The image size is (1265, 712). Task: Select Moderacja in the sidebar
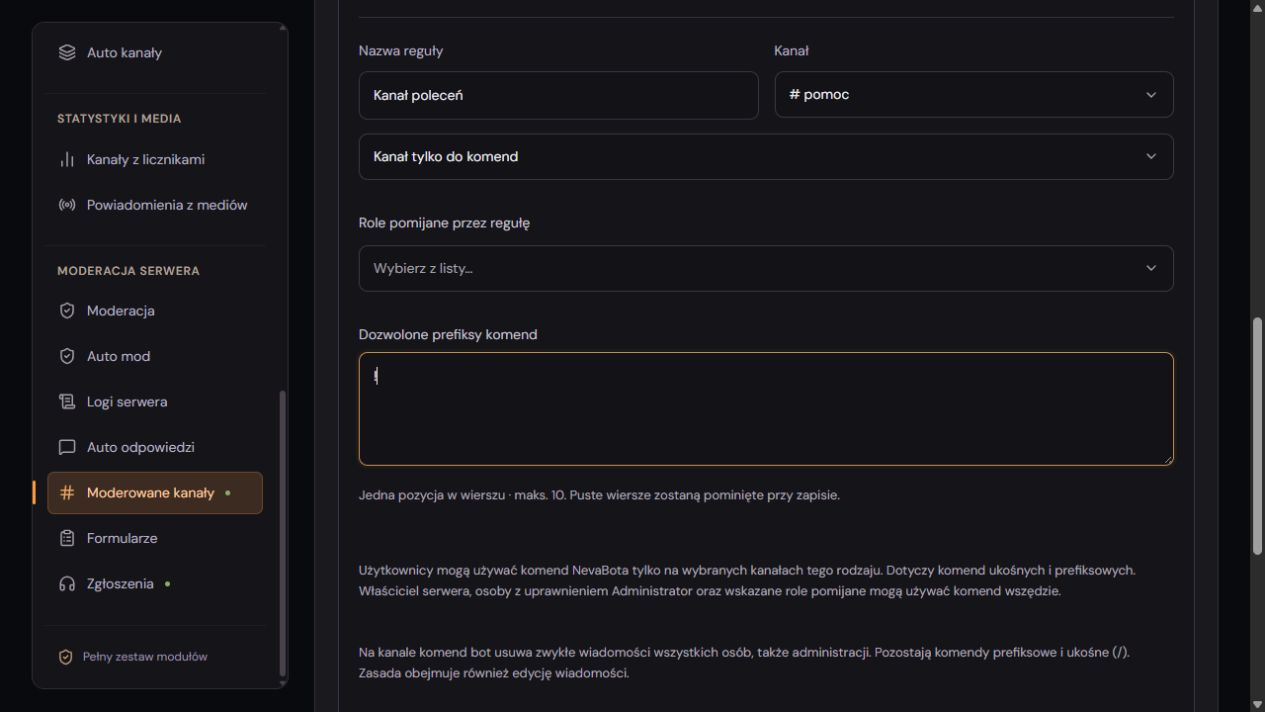coord(155,311)
